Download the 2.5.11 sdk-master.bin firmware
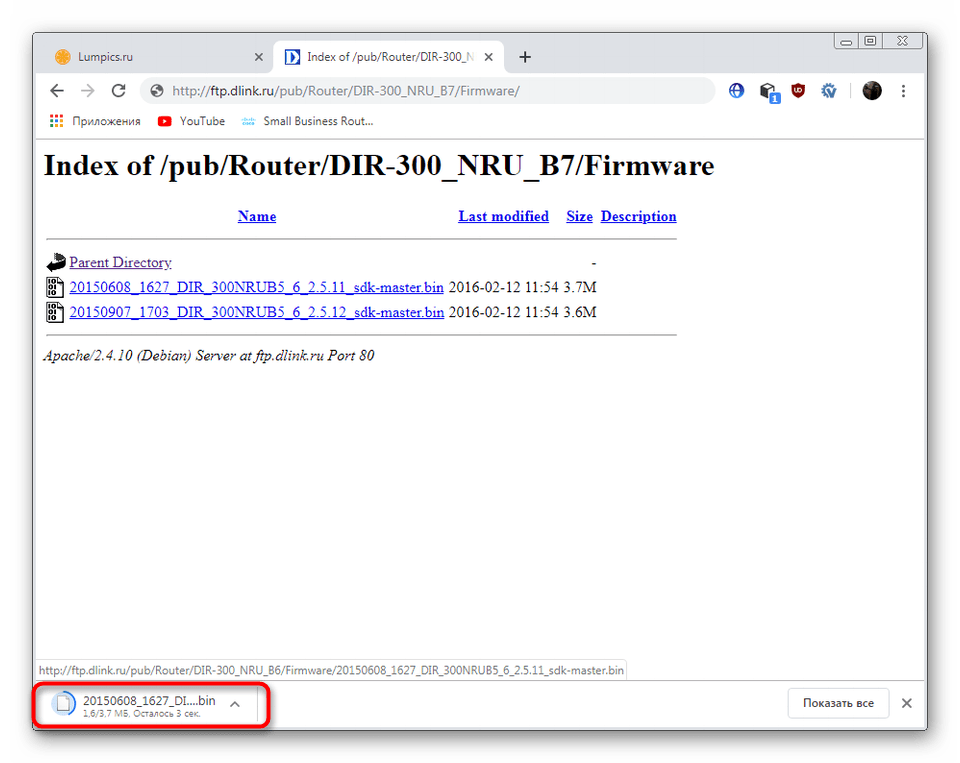Image resolution: width=960 pixels, height=763 pixels. 257,287
